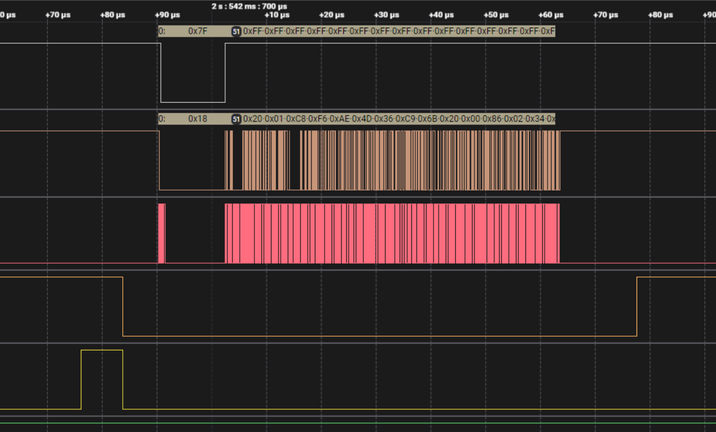Click the 0xFF decoded data strip

(x=400, y=32)
